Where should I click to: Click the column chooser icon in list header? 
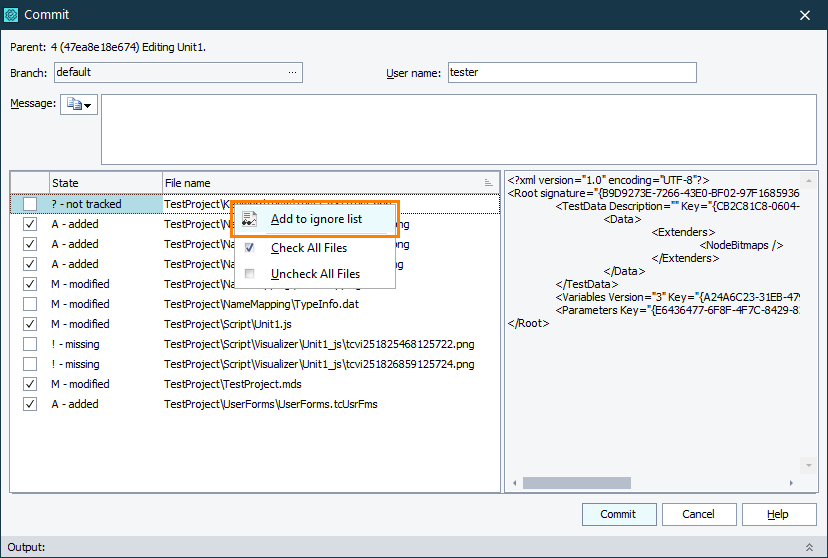pyautogui.click(x=488, y=183)
